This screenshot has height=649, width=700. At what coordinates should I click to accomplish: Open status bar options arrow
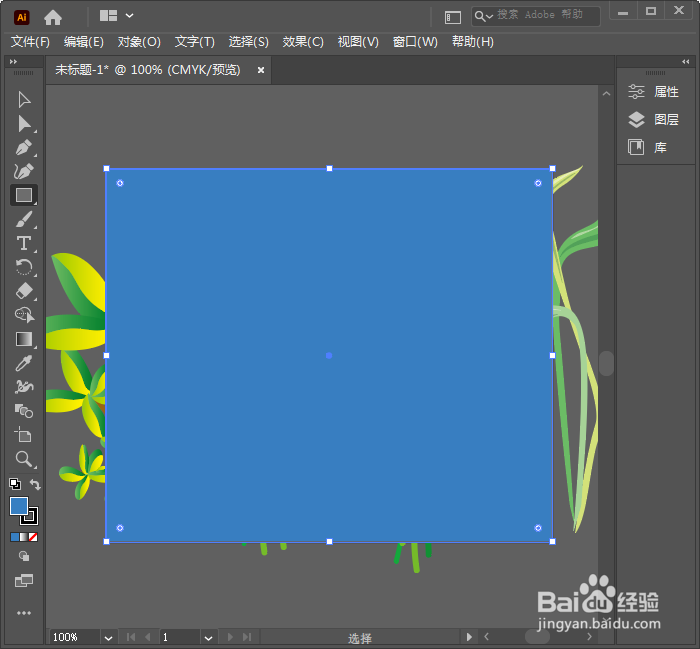(x=469, y=637)
